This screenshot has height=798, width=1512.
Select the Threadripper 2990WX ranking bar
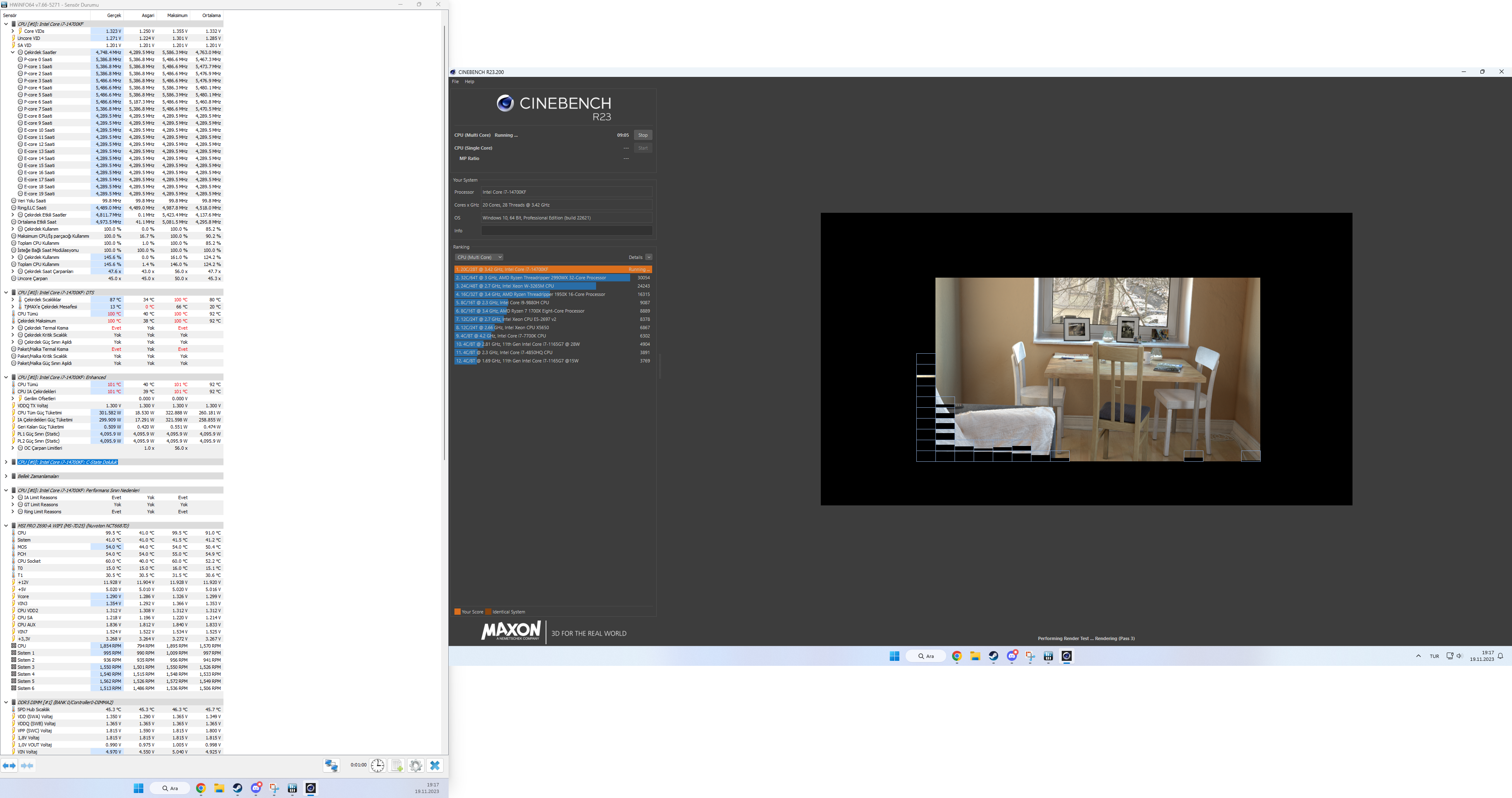[x=552, y=278]
